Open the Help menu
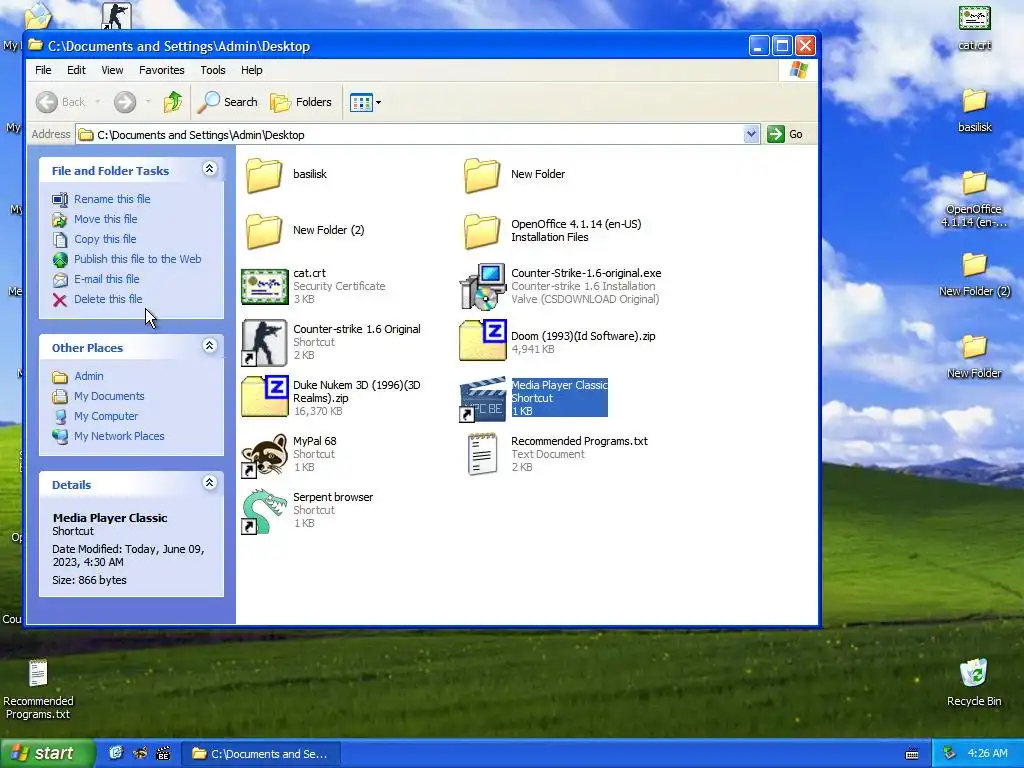 pyautogui.click(x=251, y=70)
